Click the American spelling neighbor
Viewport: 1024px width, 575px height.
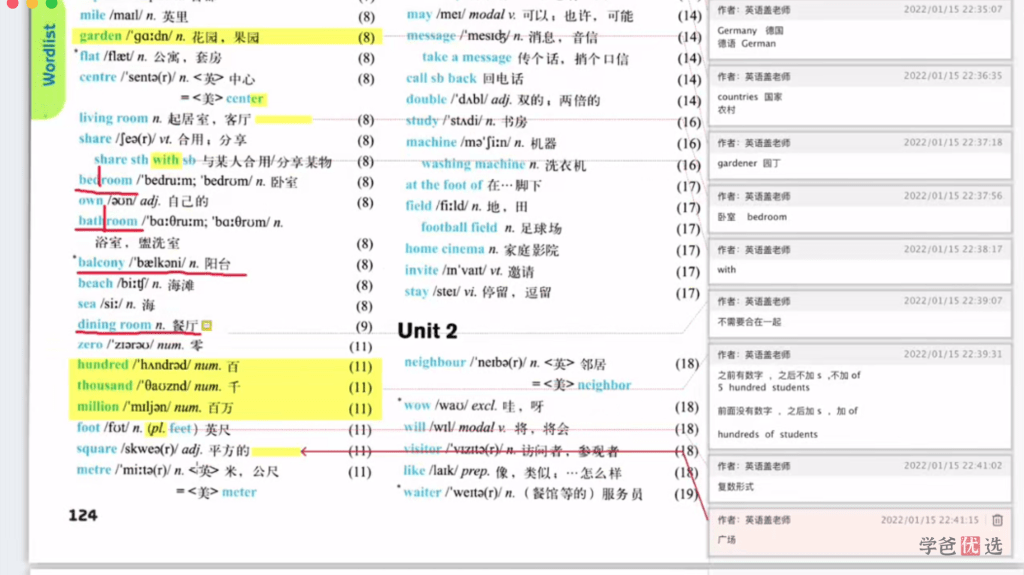[604, 385]
